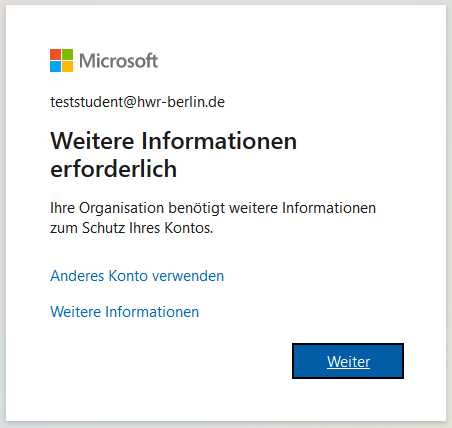This screenshot has width=452, height=428.
Task: Click the Microsoft four-square logo
Action: point(61,60)
